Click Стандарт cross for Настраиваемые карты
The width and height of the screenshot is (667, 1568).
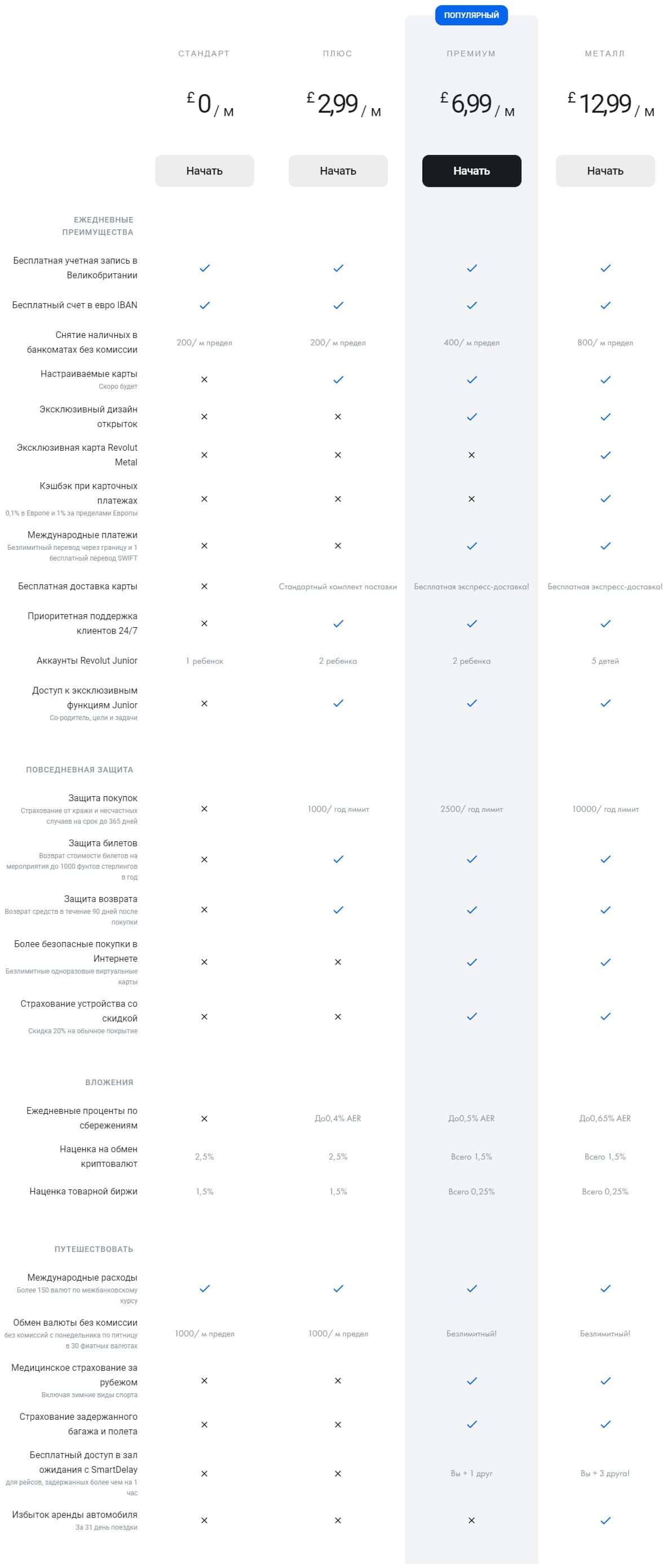205,380
